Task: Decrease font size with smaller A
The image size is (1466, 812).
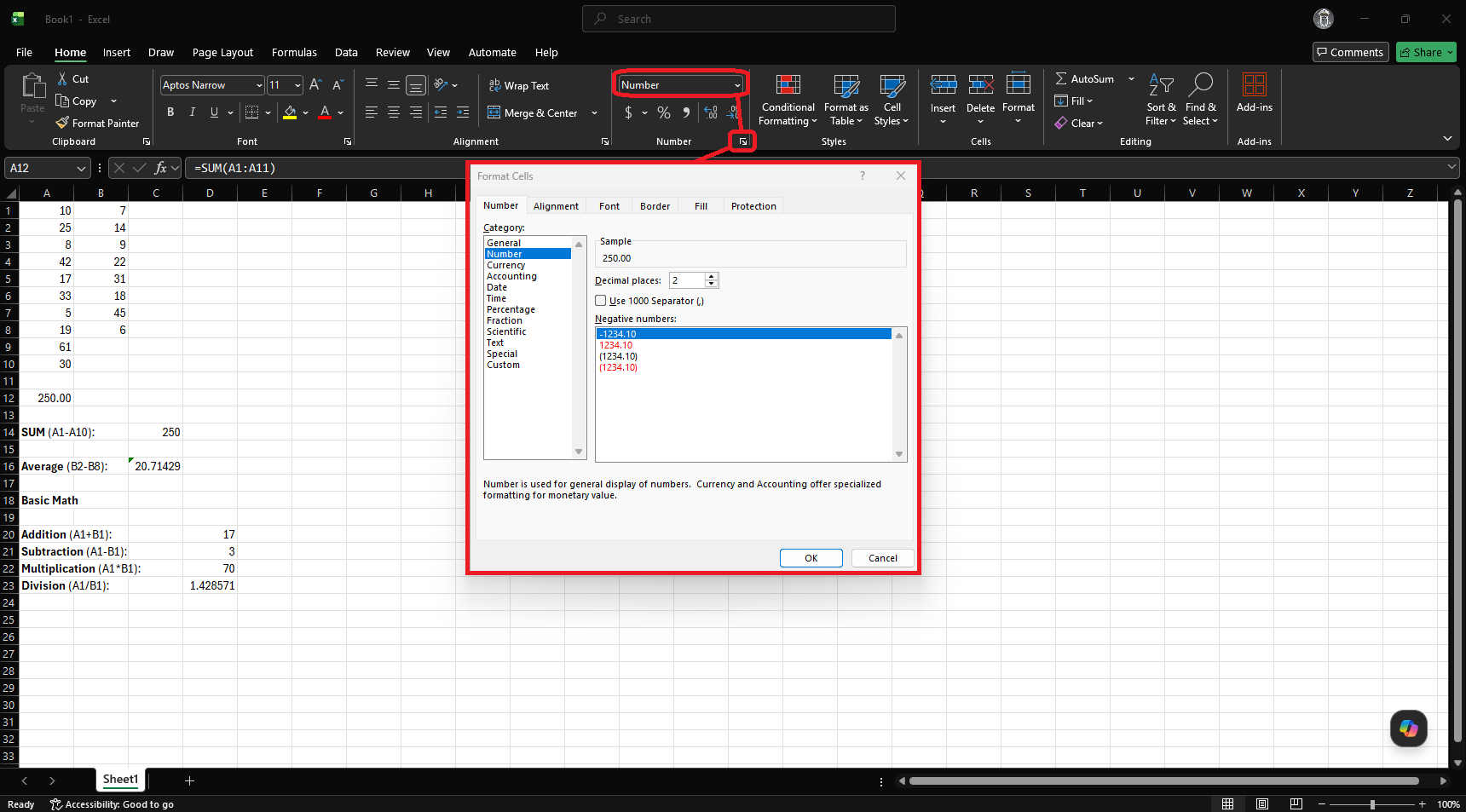Action: click(338, 84)
